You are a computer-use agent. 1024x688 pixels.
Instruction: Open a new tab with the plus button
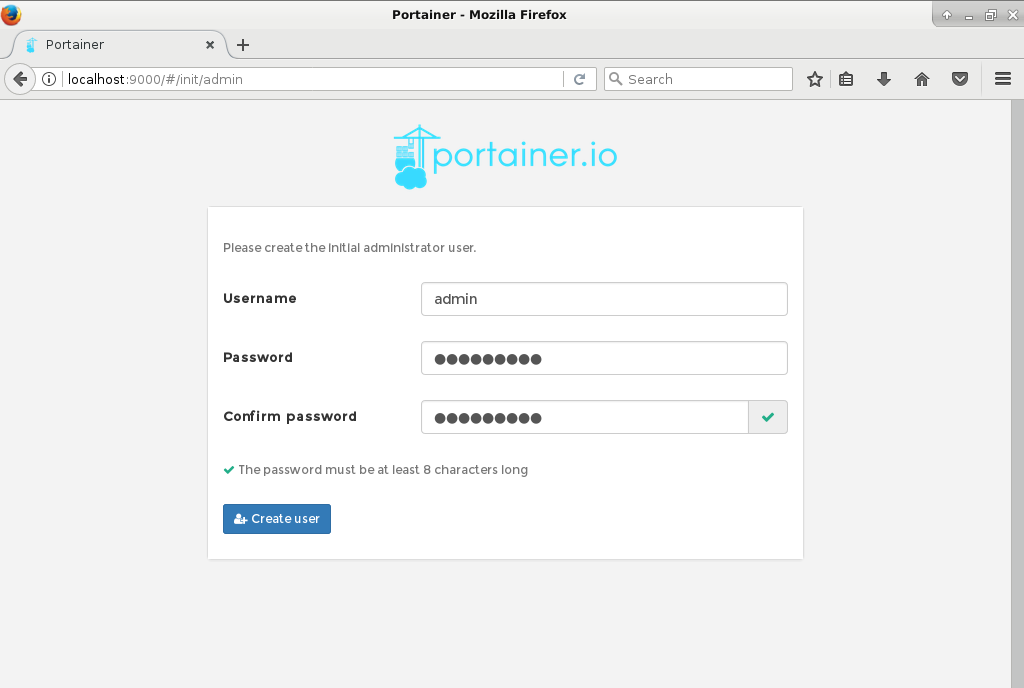click(x=243, y=44)
